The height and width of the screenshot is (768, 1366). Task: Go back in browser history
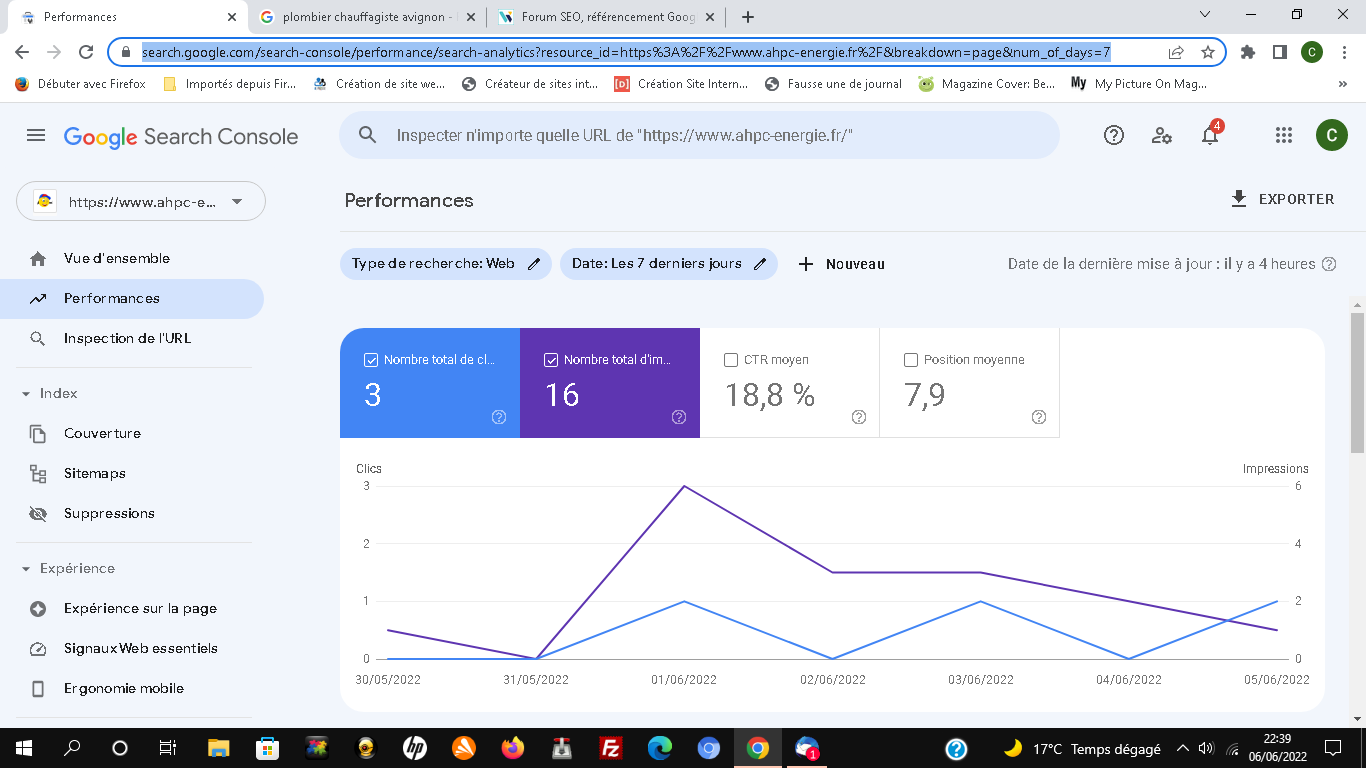pos(22,52)
